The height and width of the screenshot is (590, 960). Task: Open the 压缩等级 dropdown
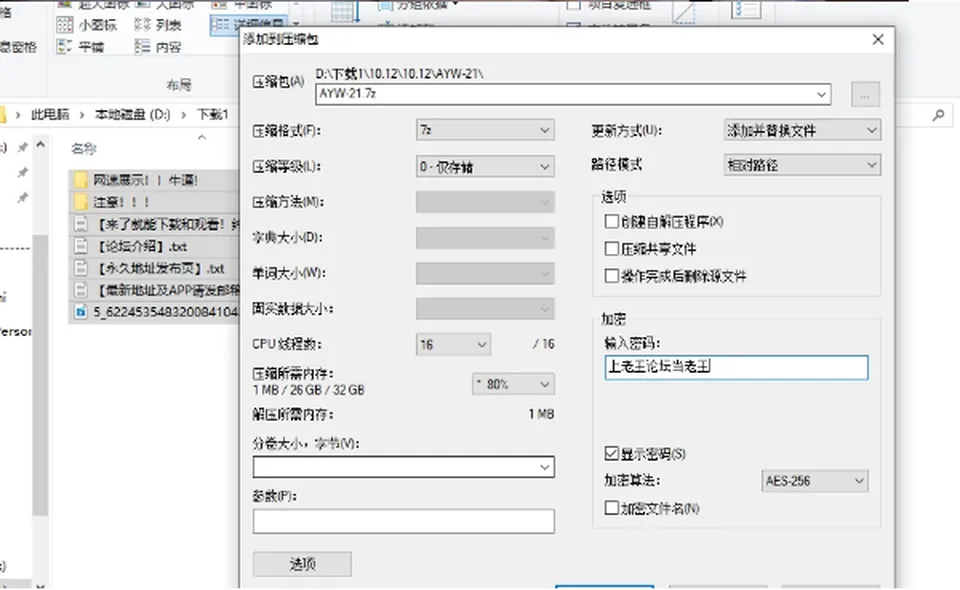(485, 166)
